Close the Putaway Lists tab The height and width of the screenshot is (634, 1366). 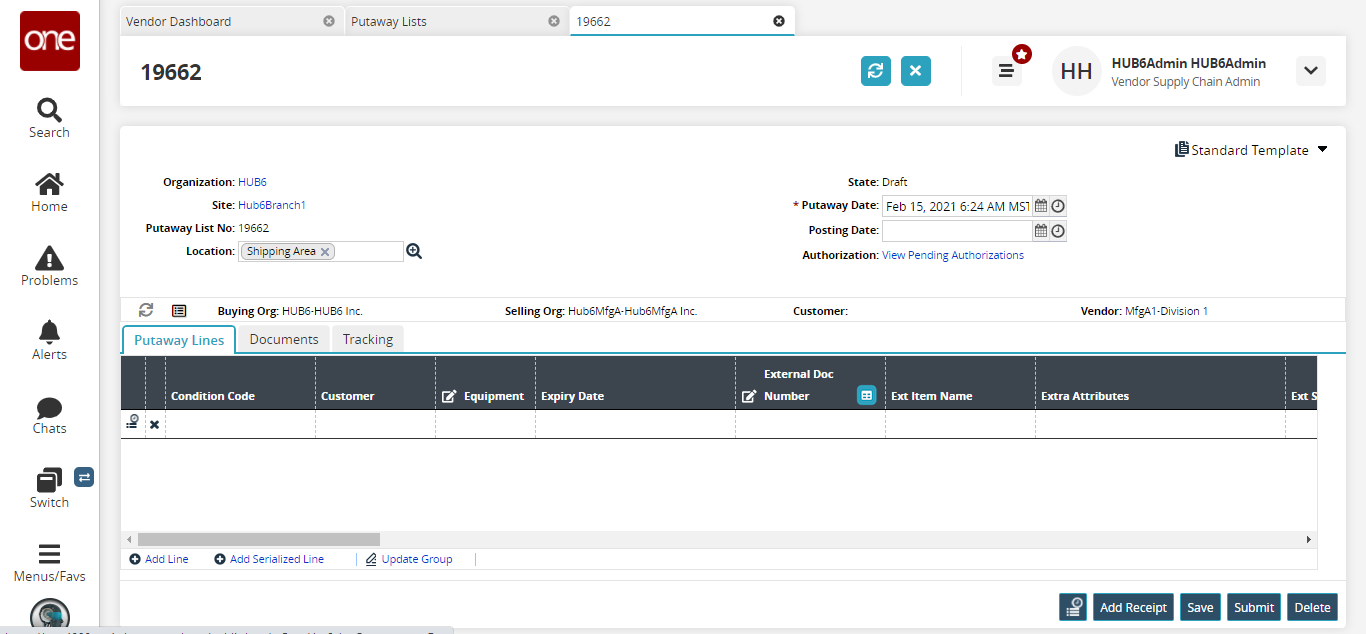point(554,21)
